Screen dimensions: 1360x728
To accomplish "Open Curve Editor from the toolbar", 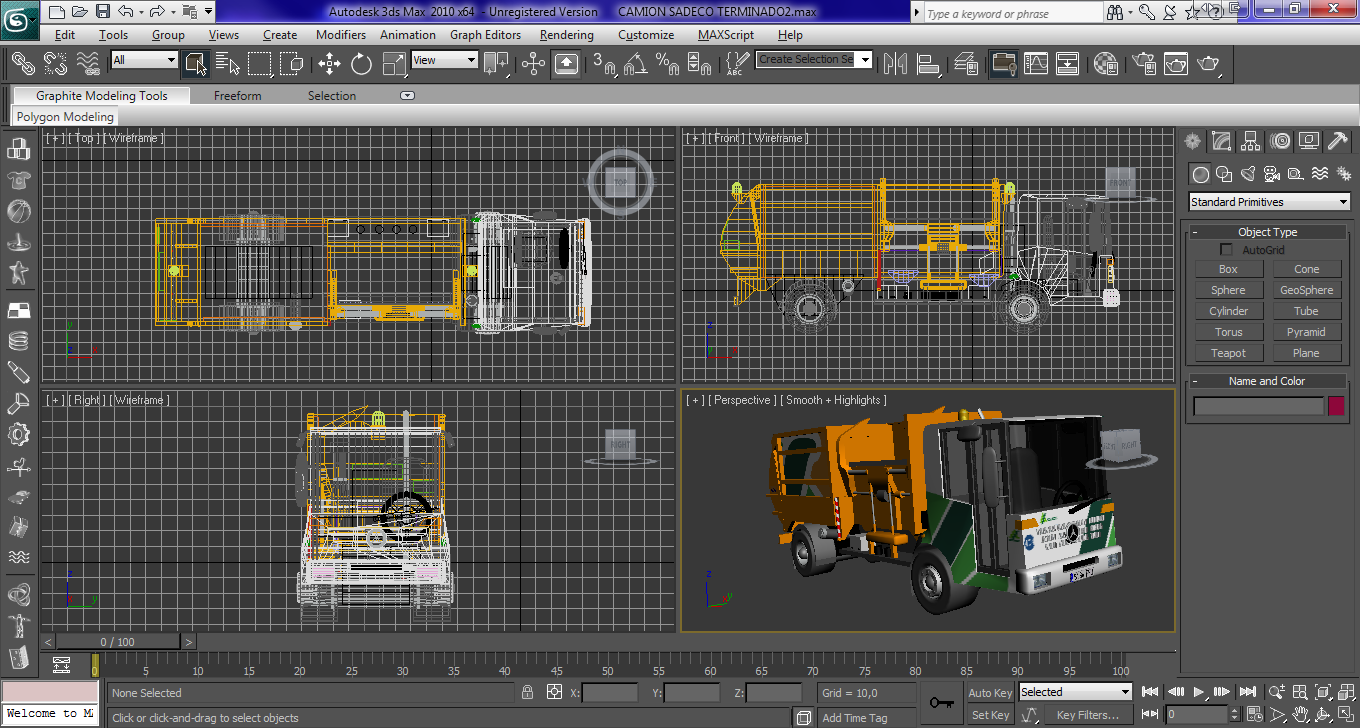I will (1036, 64).
